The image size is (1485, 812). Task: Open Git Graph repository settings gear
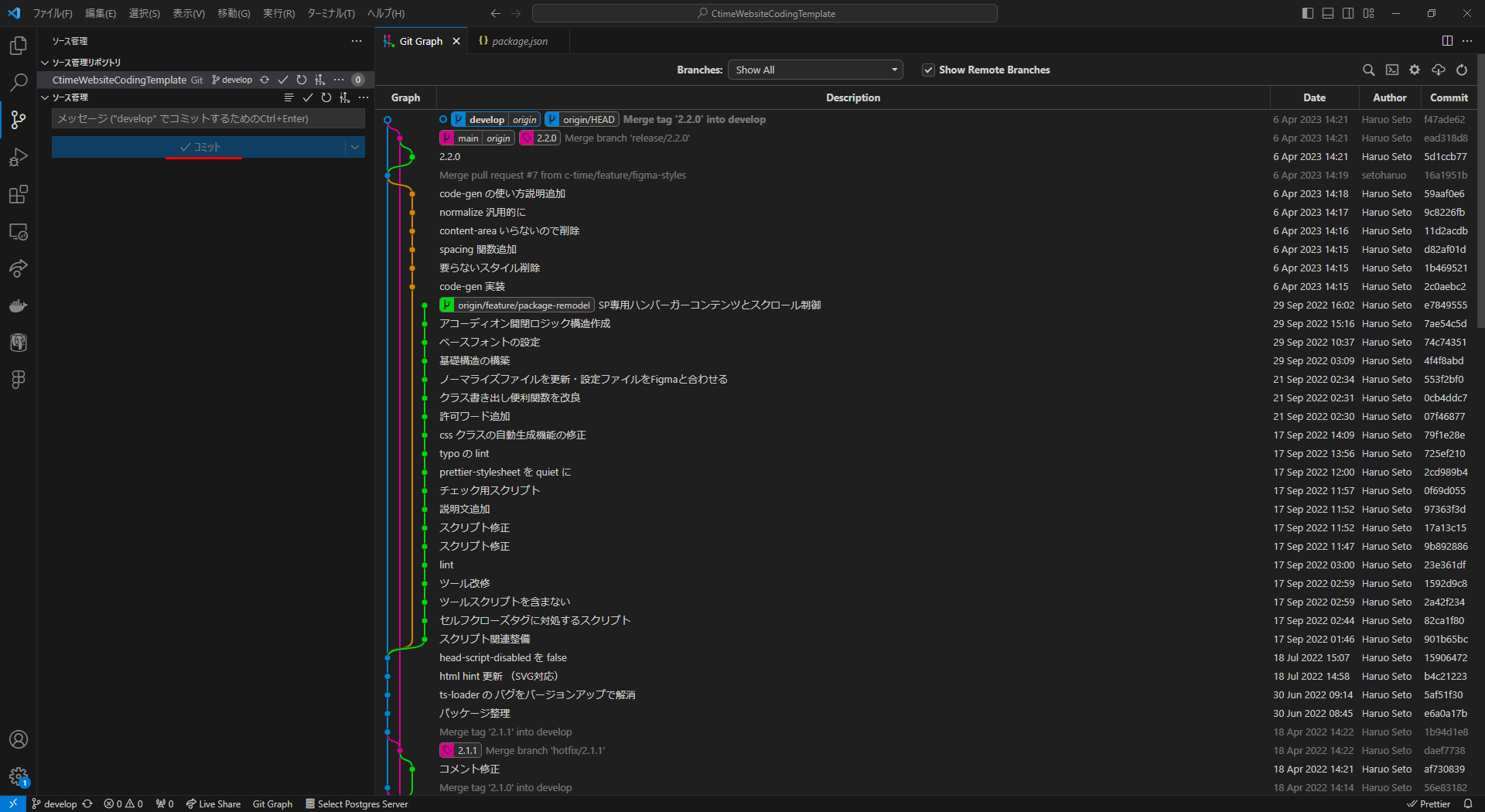(x=1415, y=70)
